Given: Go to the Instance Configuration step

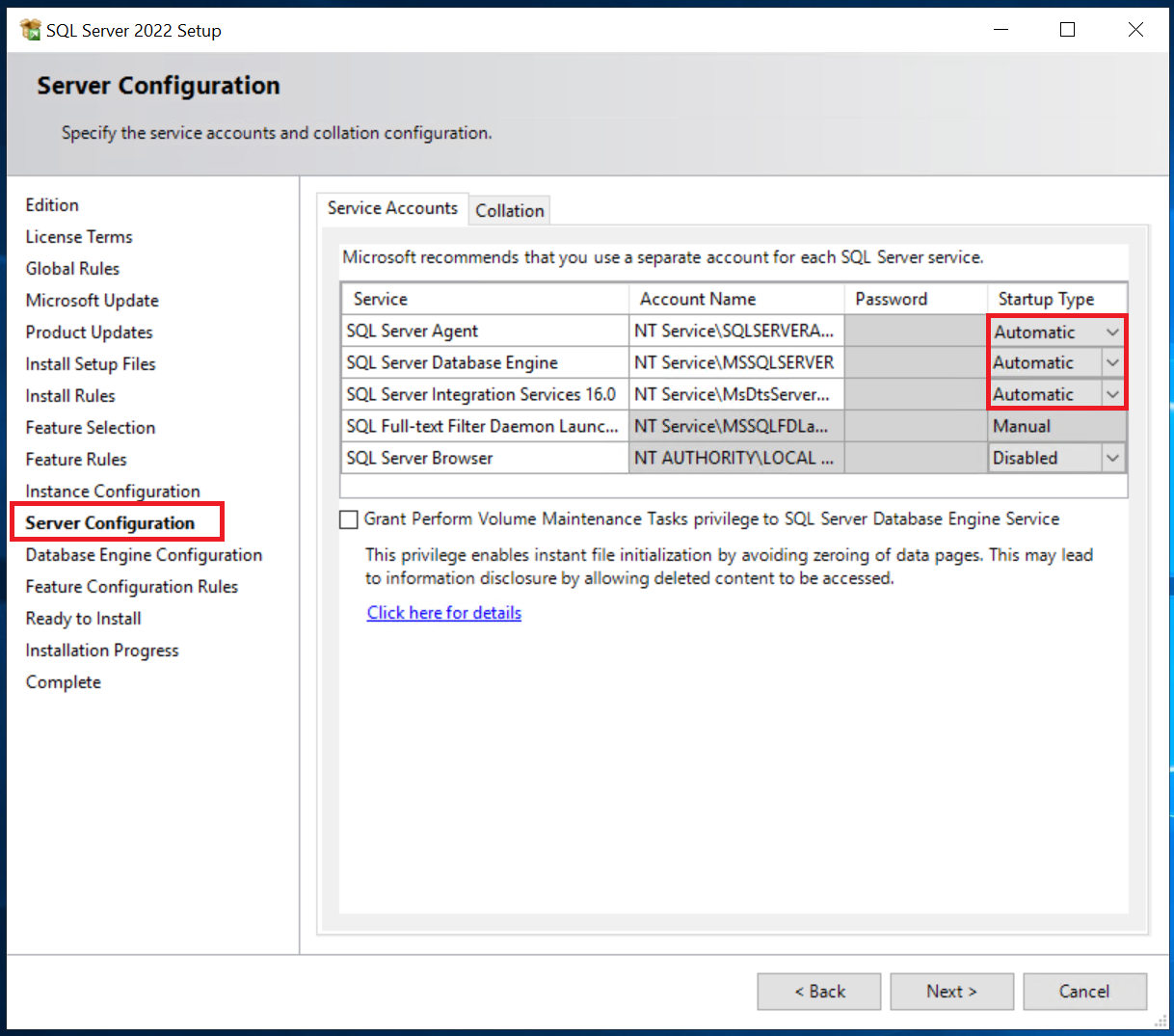Looking at the screenshot, I should (113, 491).
